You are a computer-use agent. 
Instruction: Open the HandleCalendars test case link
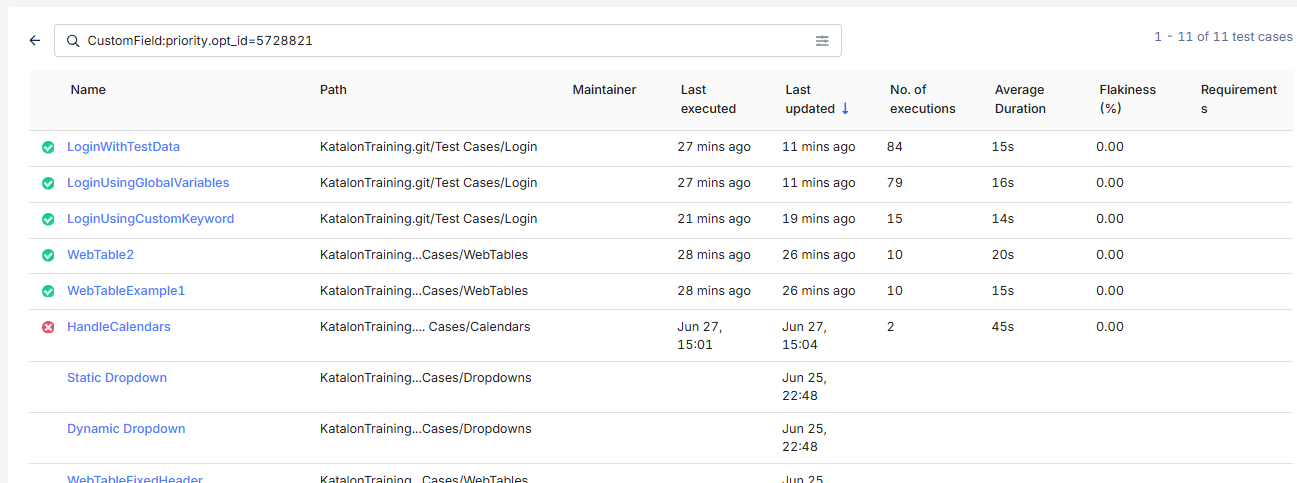pos(118,327)
